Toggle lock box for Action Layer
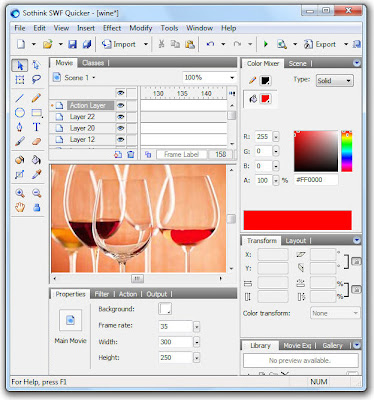The width and height of the screenshot is (374, 400). 132,105
